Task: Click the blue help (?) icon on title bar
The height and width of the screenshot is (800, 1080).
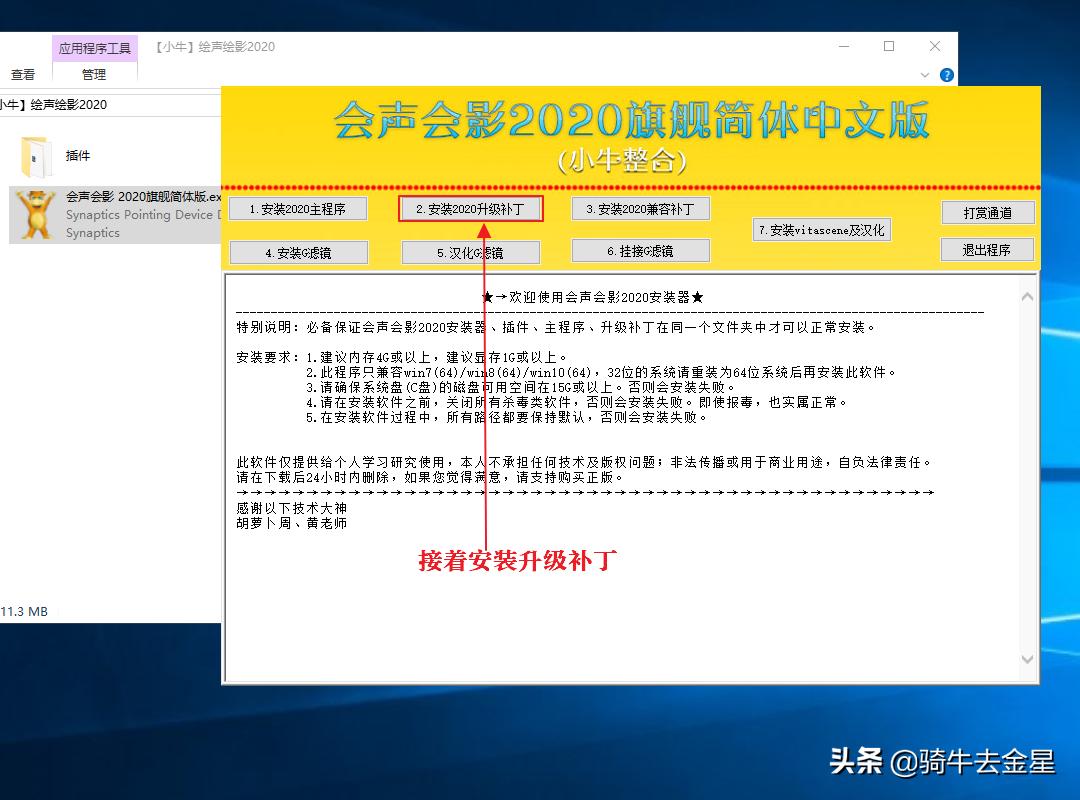Action: click(945, 74)
